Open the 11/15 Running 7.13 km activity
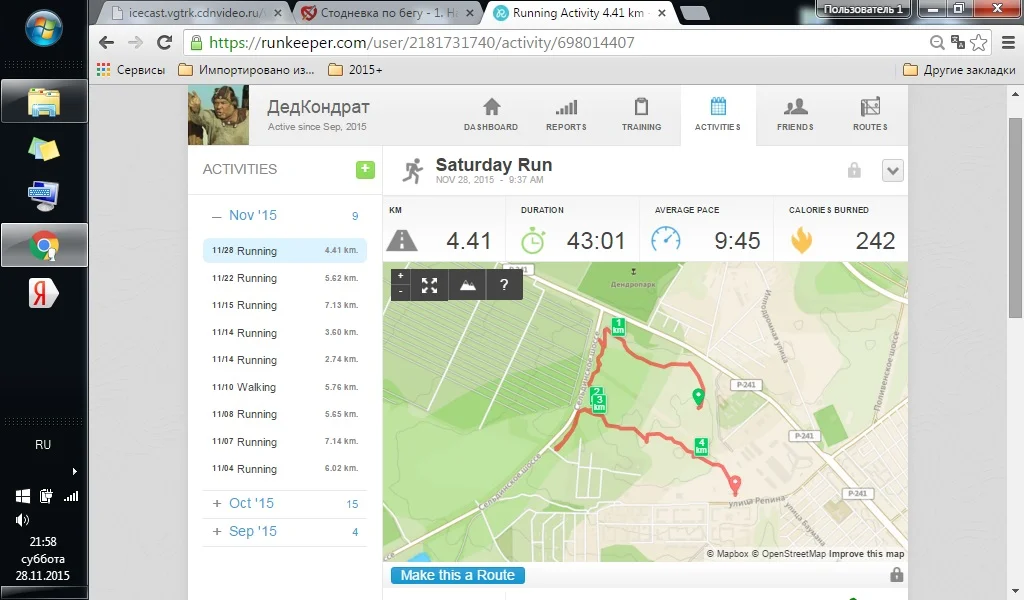Screen dimensions: 1024x600 click(285, 305)
